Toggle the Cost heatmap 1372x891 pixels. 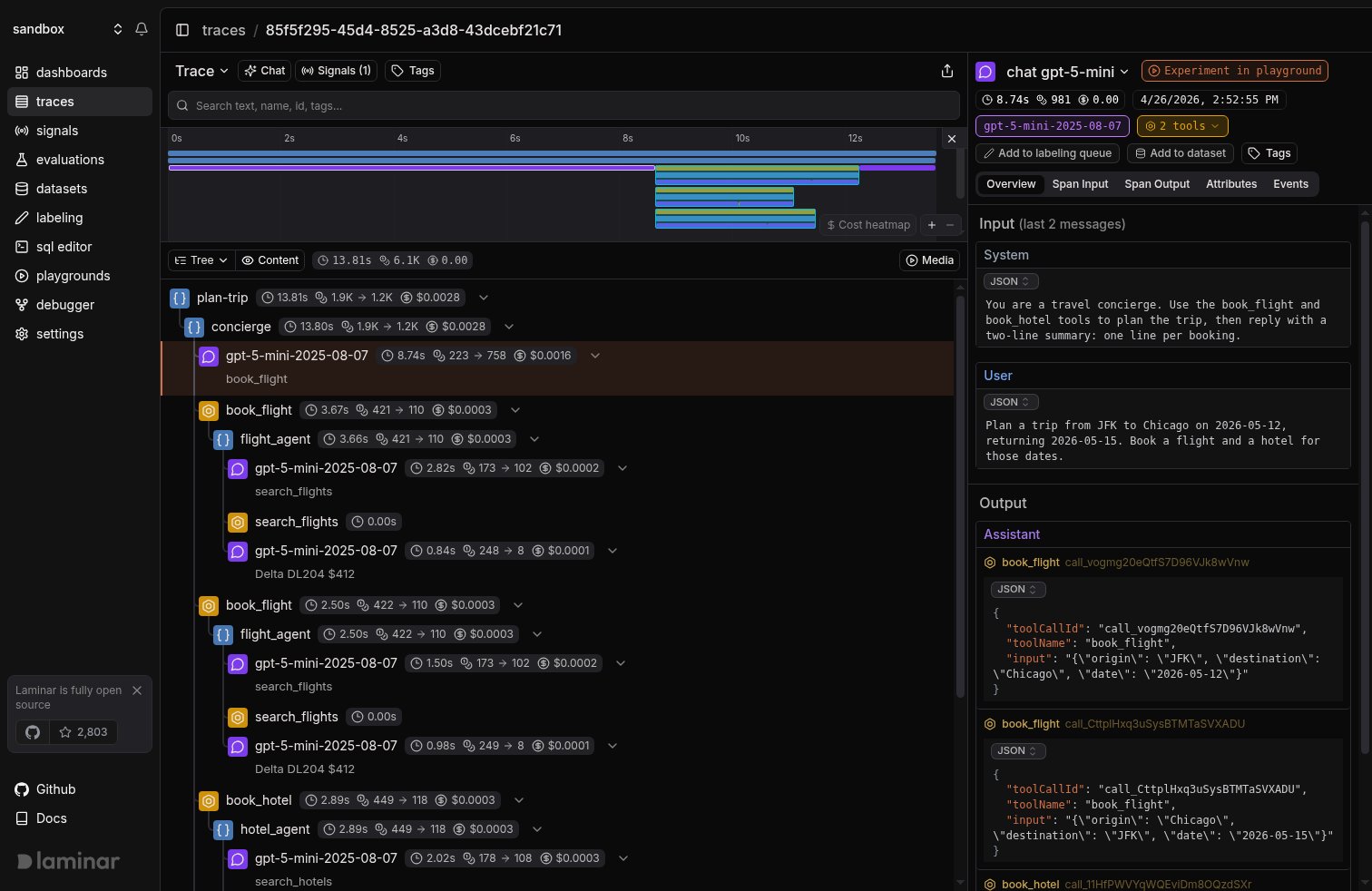pyautogui.click(x=868, y=225)
